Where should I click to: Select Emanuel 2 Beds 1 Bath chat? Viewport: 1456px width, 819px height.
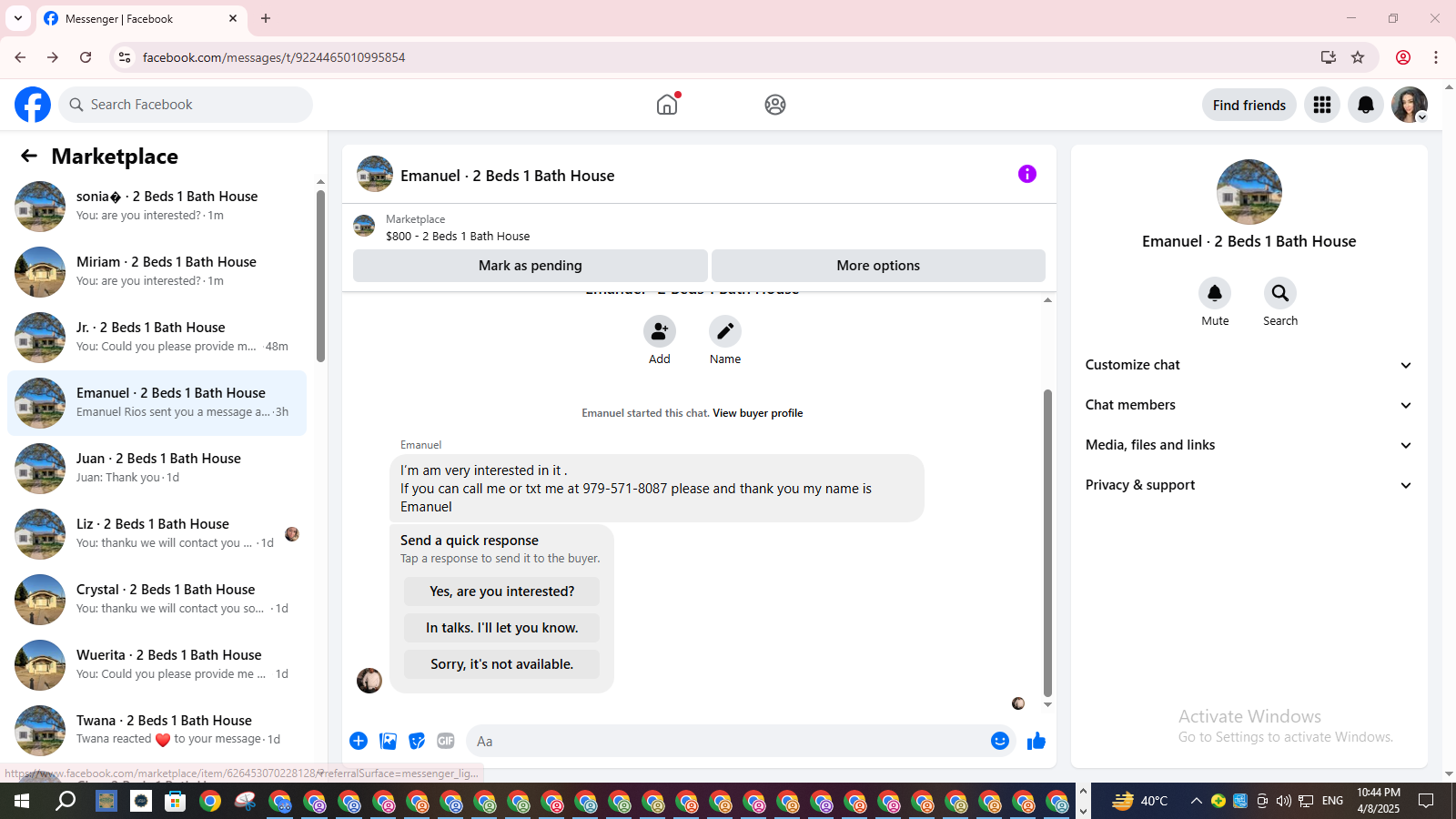point(157,403)
